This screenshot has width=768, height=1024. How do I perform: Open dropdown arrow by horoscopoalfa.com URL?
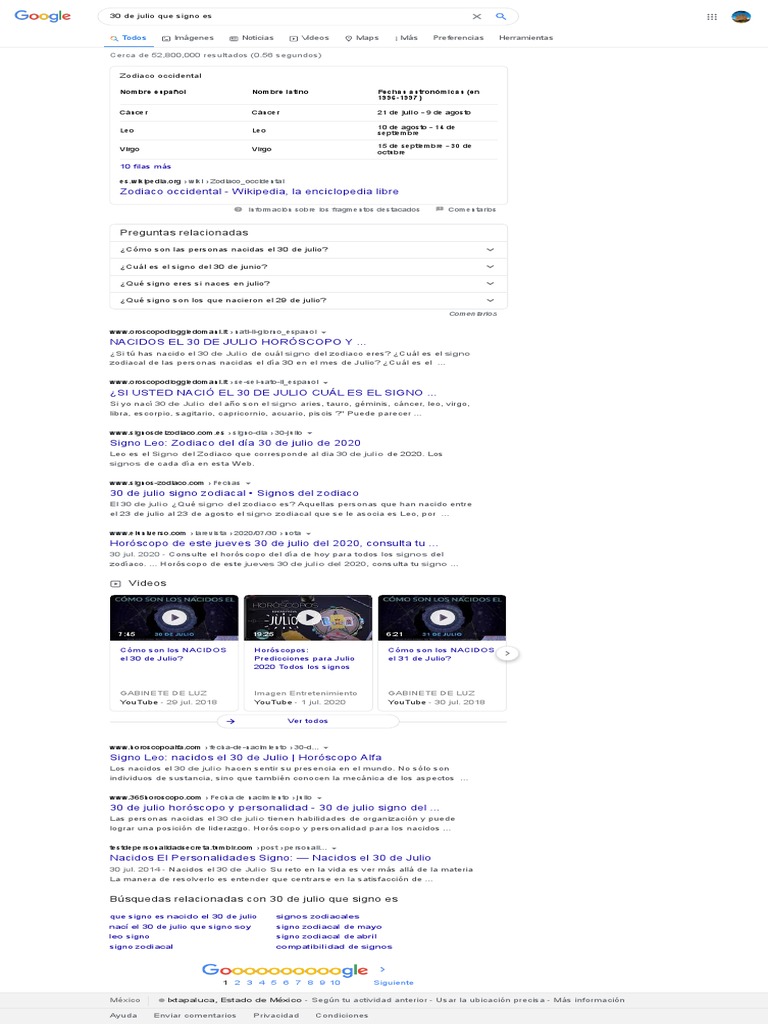(x=326, y=748)
